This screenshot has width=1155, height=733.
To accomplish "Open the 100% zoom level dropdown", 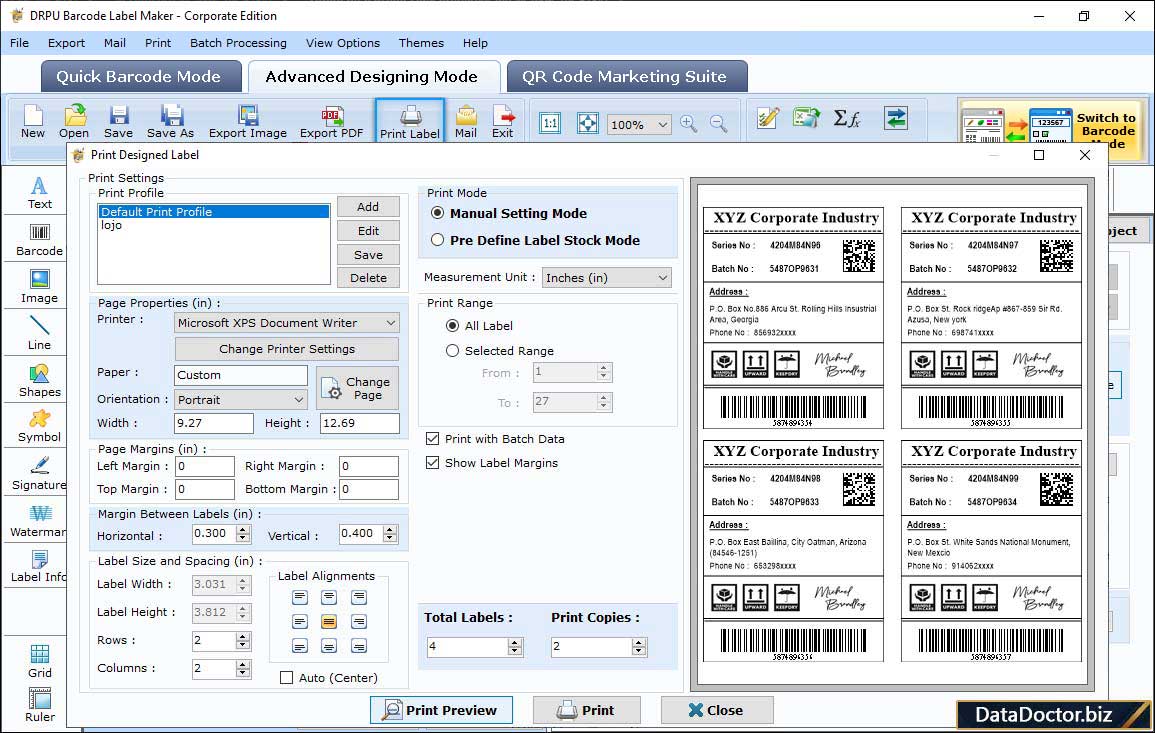I will tap(639, 124).
